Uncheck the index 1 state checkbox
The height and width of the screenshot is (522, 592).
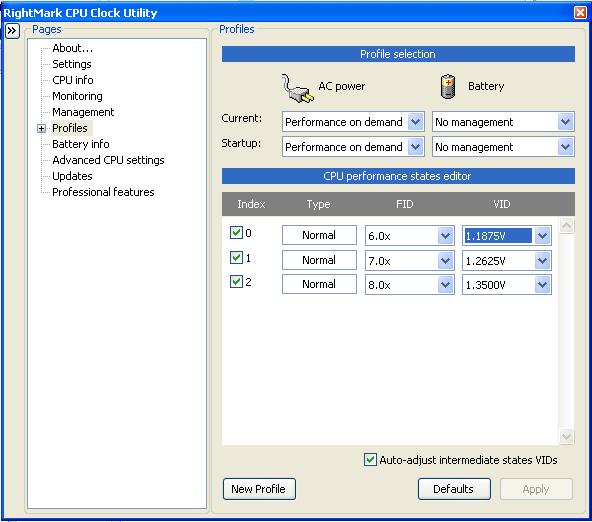click(x=236, y=257)
